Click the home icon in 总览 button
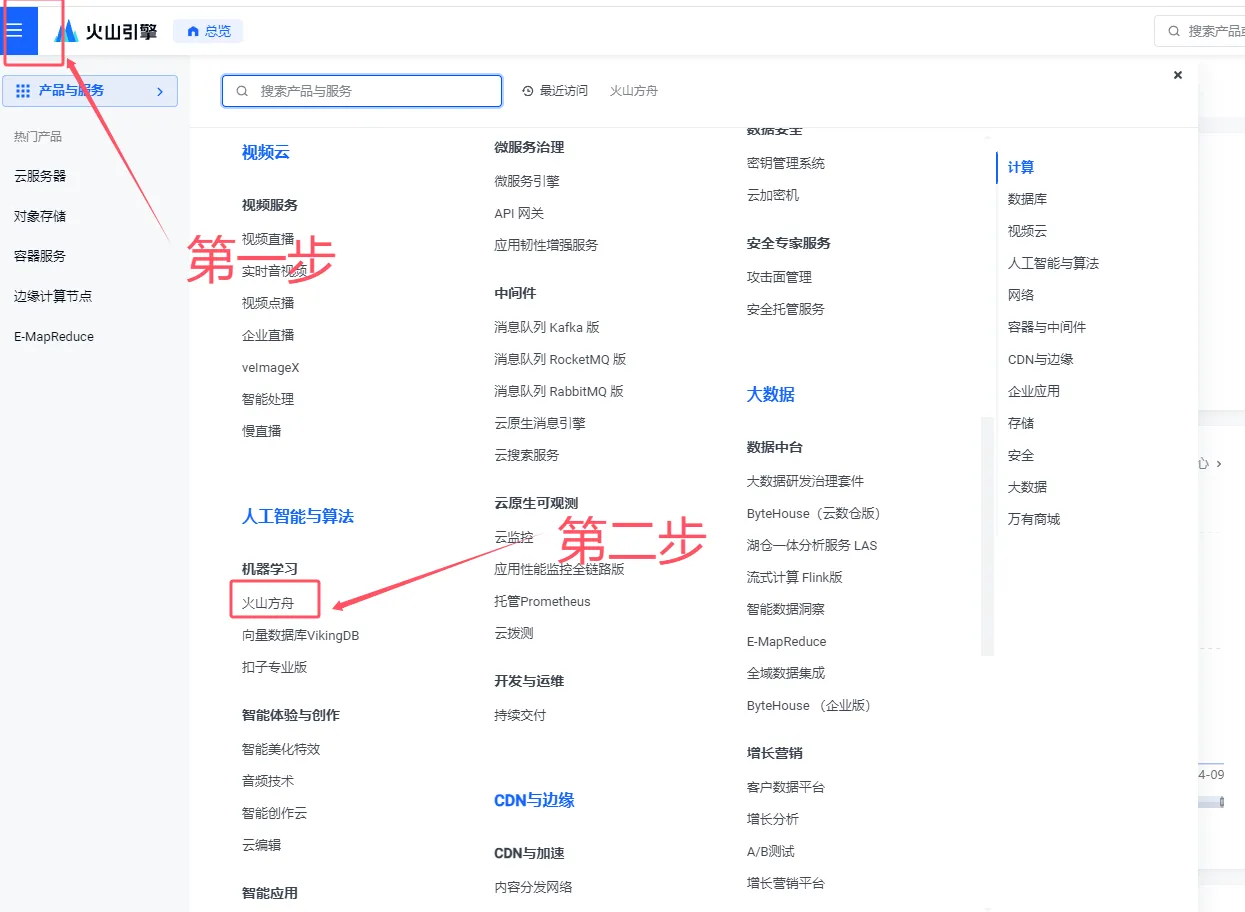The width and height of the screenshot is (1245, 912). coord(193,31)
